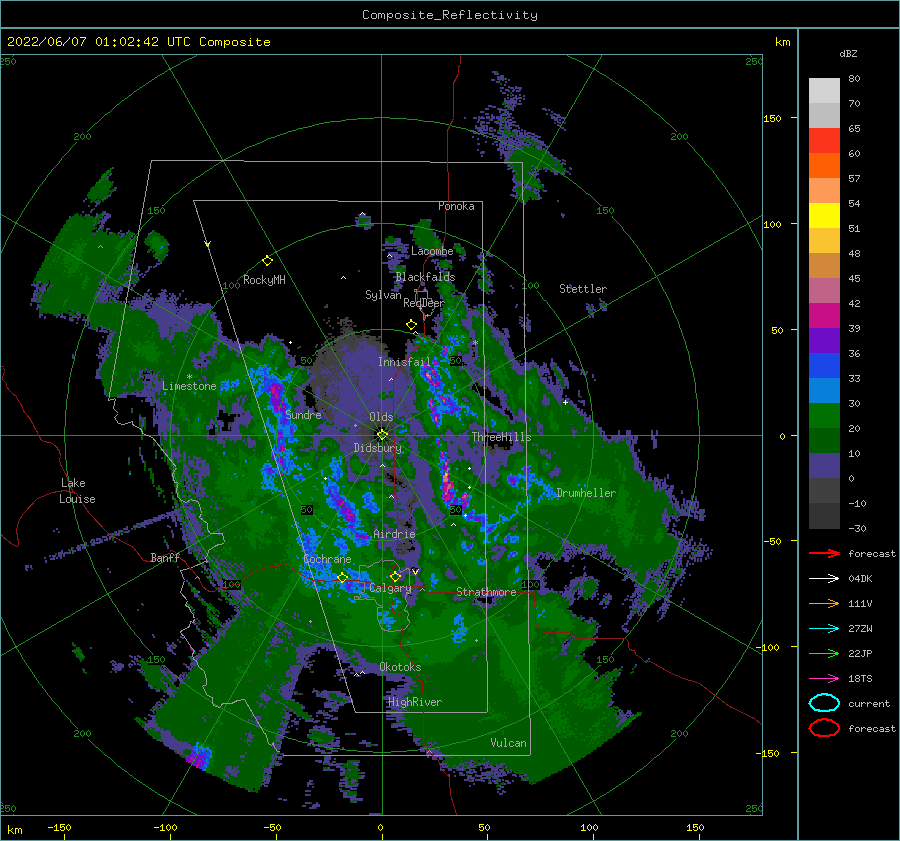Image resolution: width=900 pixels, height=841 pixels.
Task: Select the RedDeer city label
Action: point(424,303)
